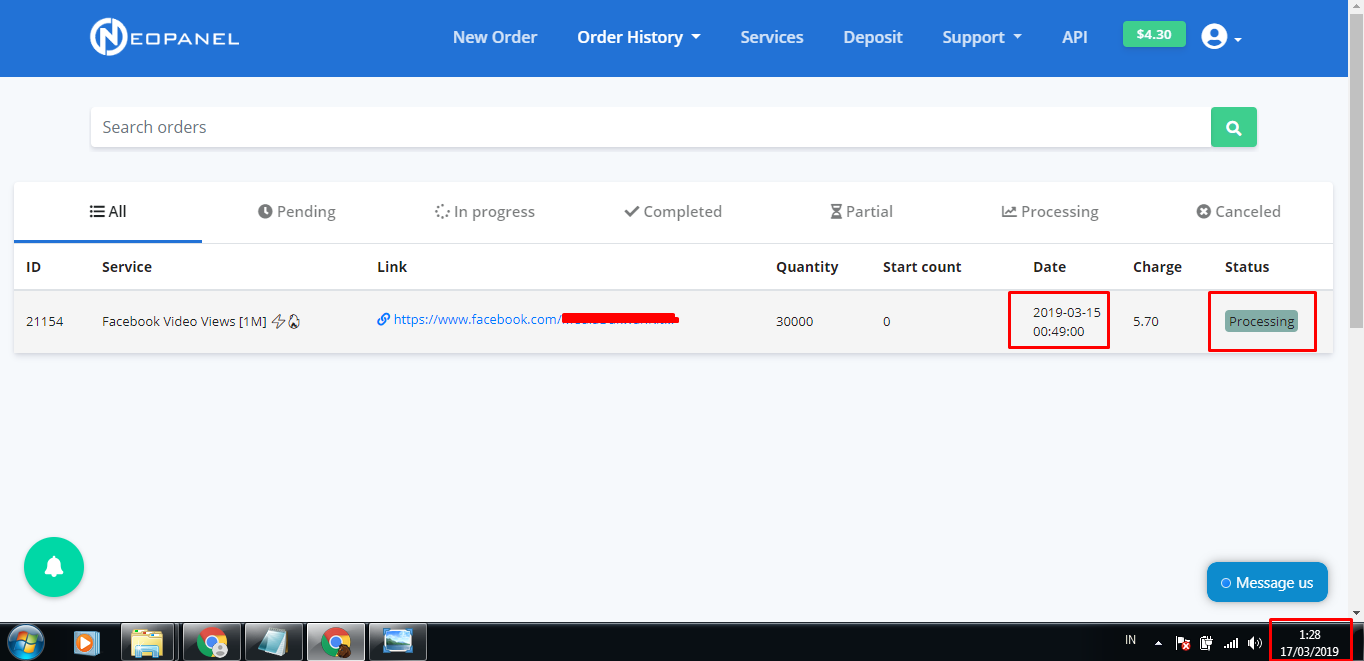
Task: Click the $4.30 balance badge
Action: 1154,34
